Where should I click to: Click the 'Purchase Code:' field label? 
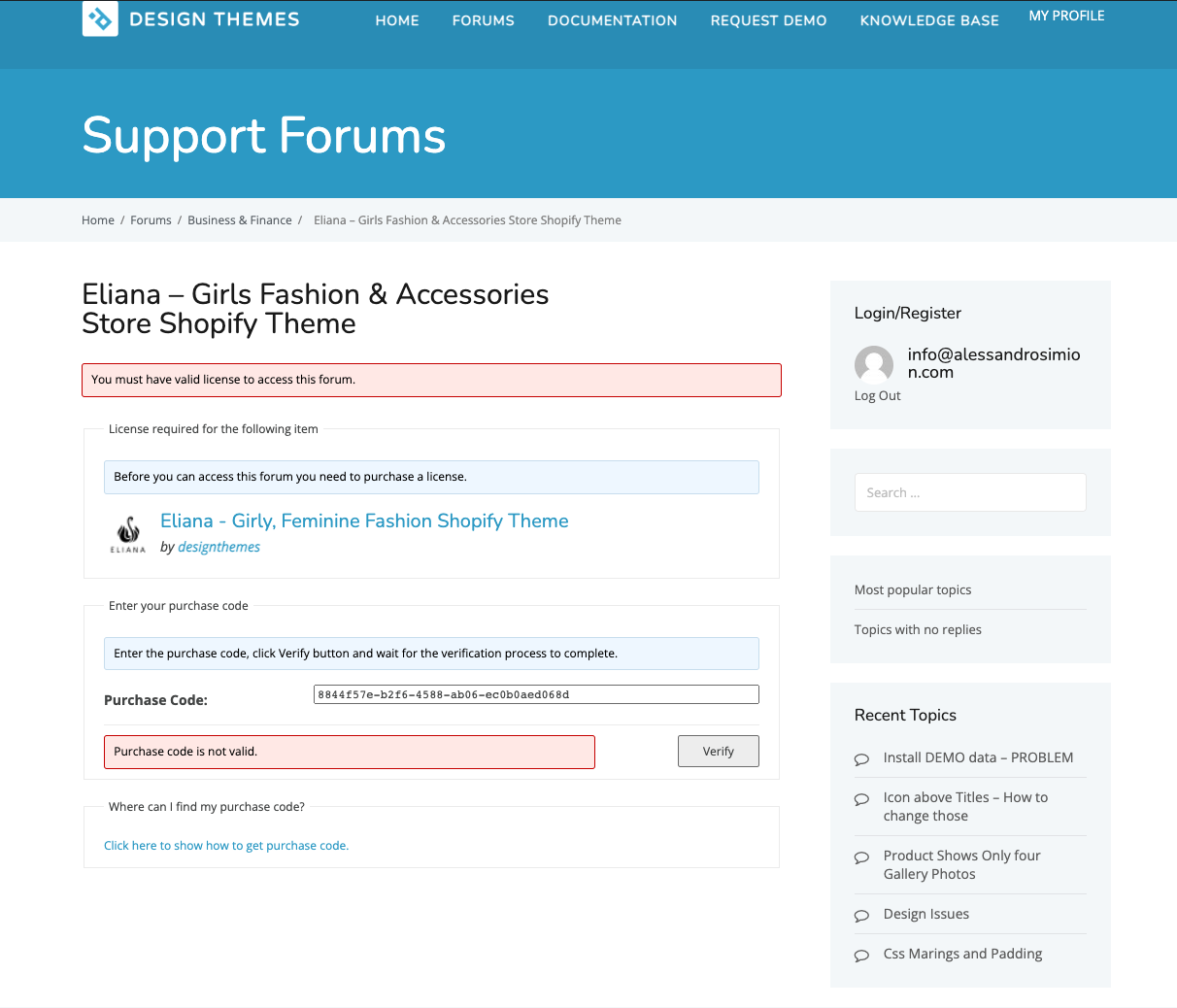pyautogui.click(x=155, y=700)
